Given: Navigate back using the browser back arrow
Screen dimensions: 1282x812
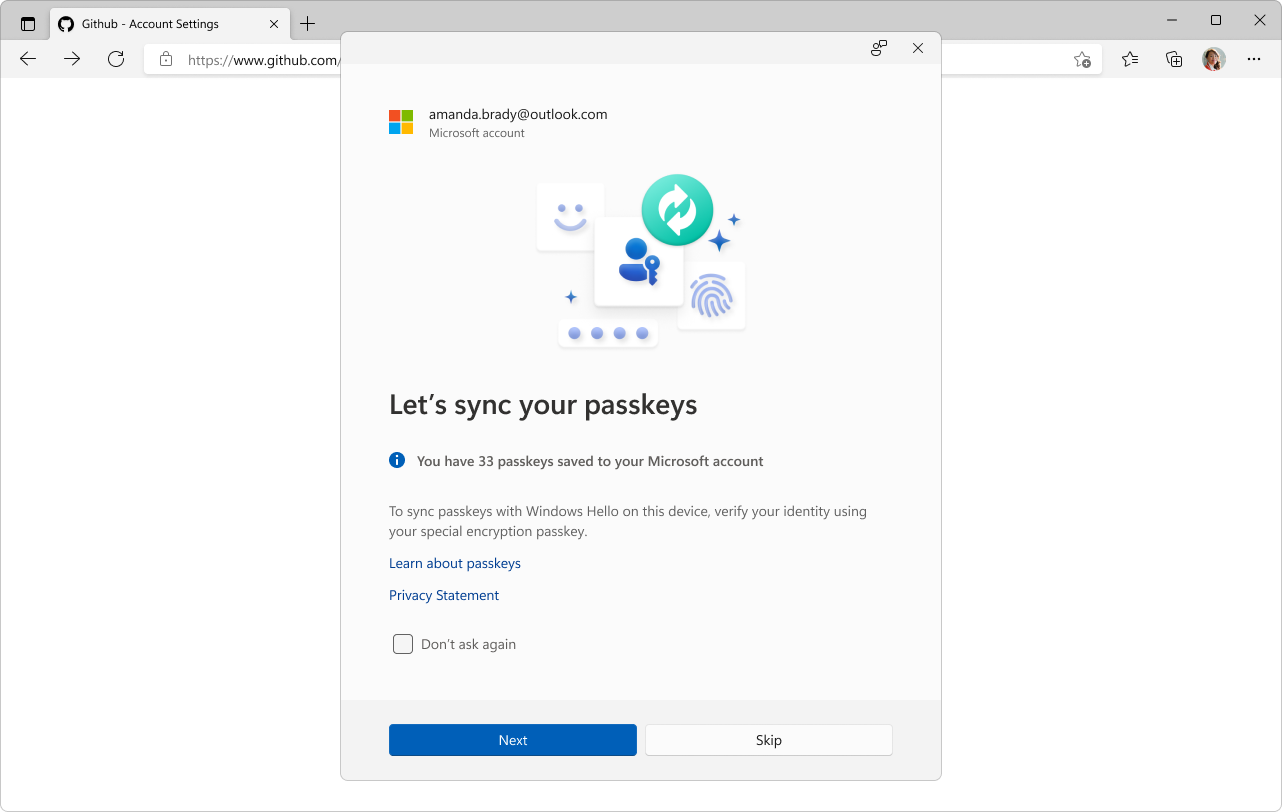Looking at the screenshot, I should click(x=27, y=58).
